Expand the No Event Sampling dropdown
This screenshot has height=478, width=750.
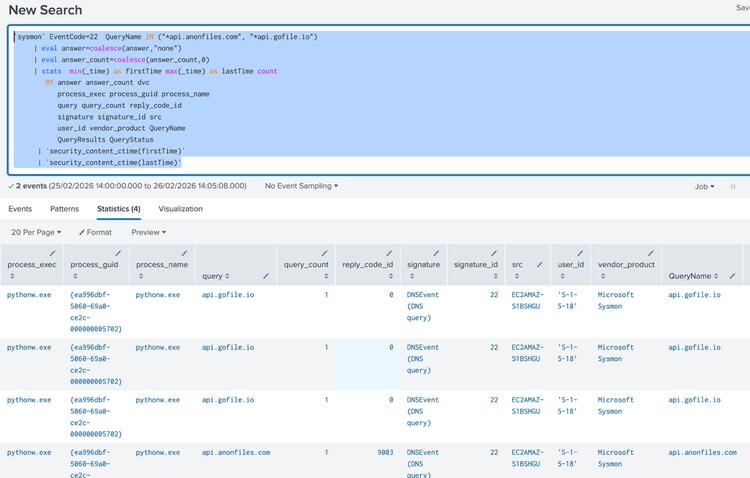click(x=301, y=186)
